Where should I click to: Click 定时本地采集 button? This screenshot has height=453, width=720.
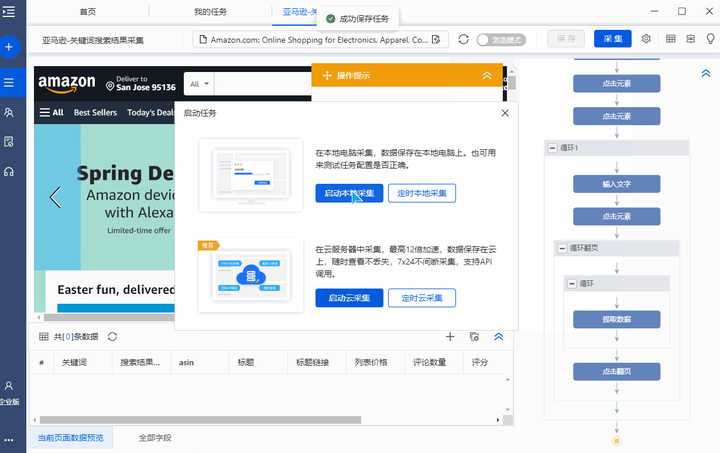coord(422,193)
